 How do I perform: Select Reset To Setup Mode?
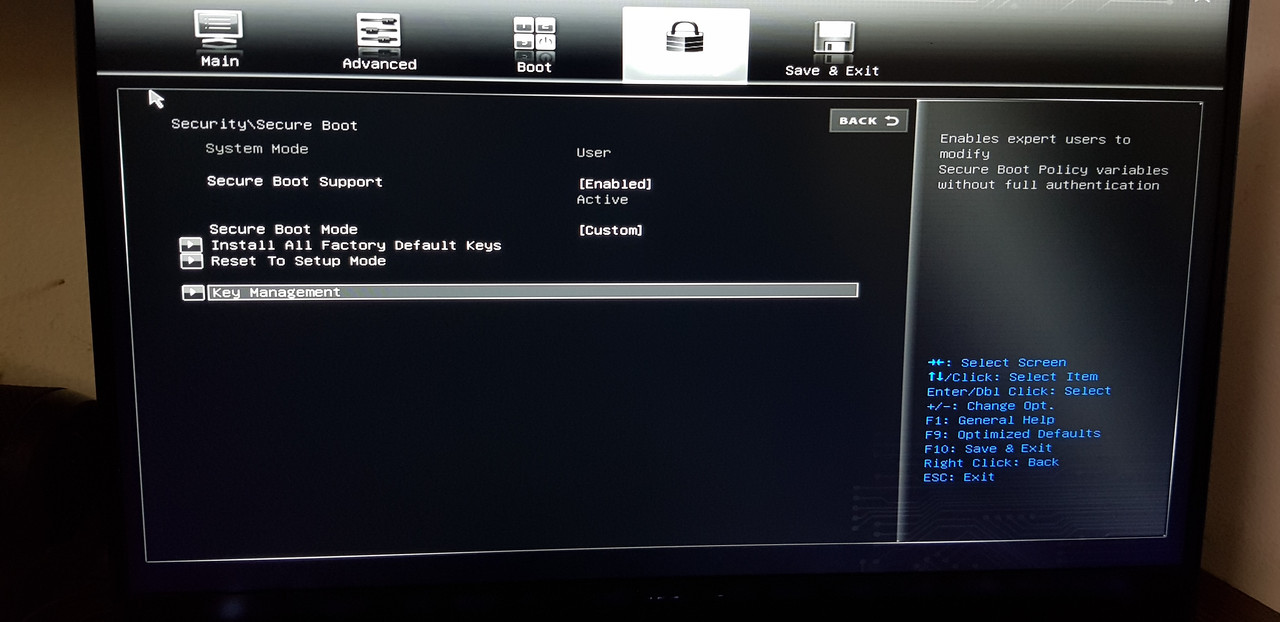pyautogui.click(x=298, y=261)
